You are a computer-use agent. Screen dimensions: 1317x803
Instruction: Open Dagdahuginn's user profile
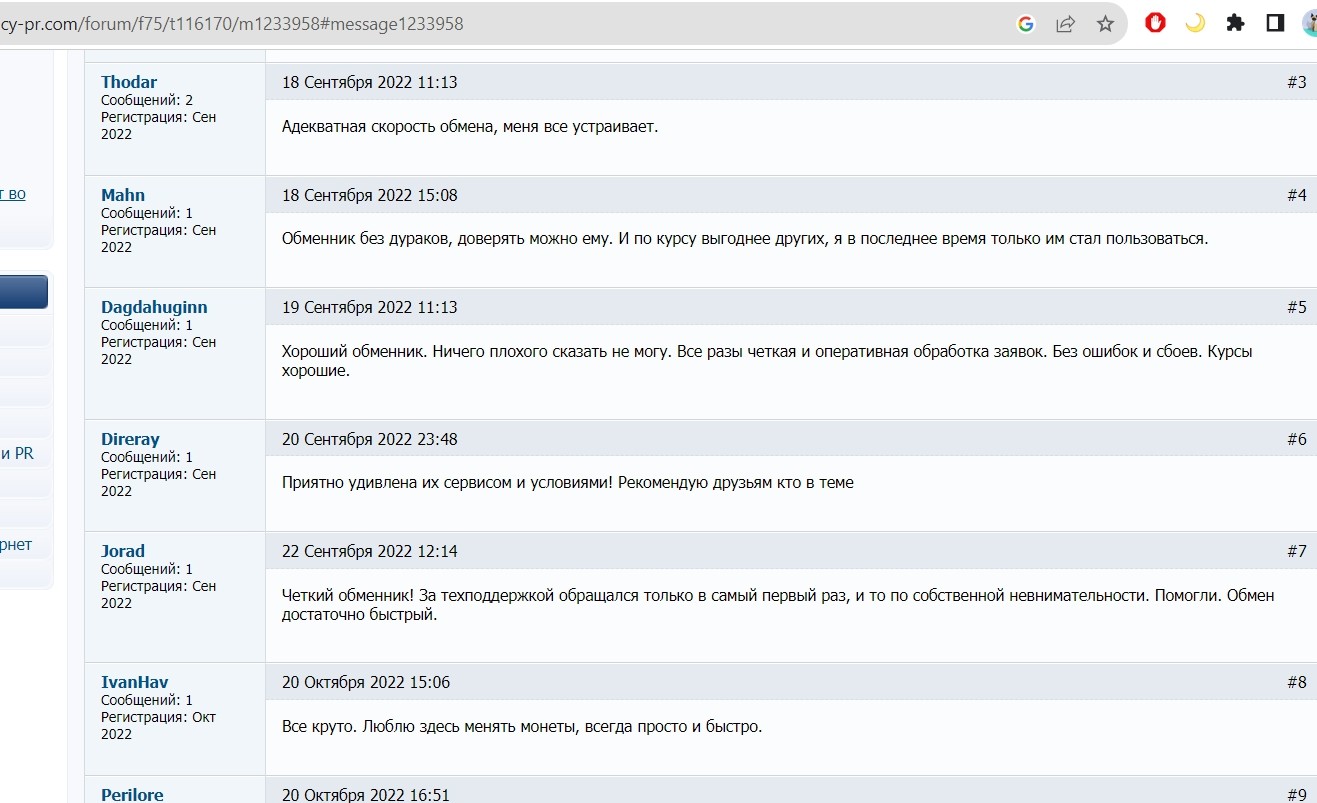[x=154, y=307]
